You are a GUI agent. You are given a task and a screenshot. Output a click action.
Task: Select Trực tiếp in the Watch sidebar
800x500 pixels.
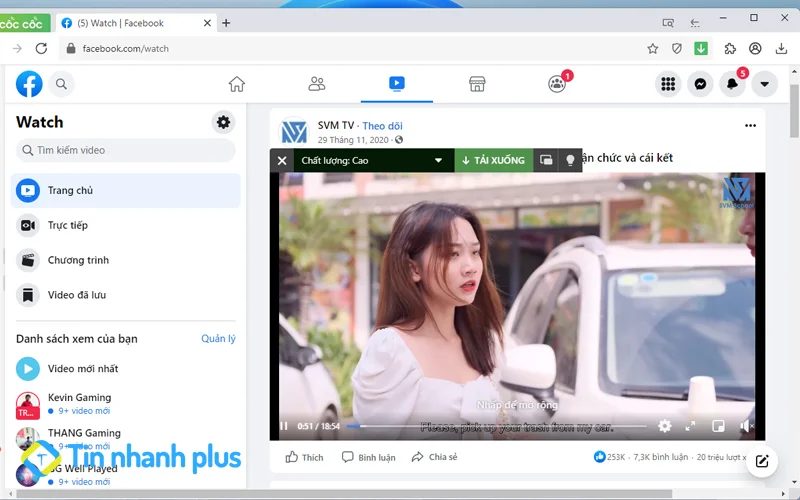point(126,225)
